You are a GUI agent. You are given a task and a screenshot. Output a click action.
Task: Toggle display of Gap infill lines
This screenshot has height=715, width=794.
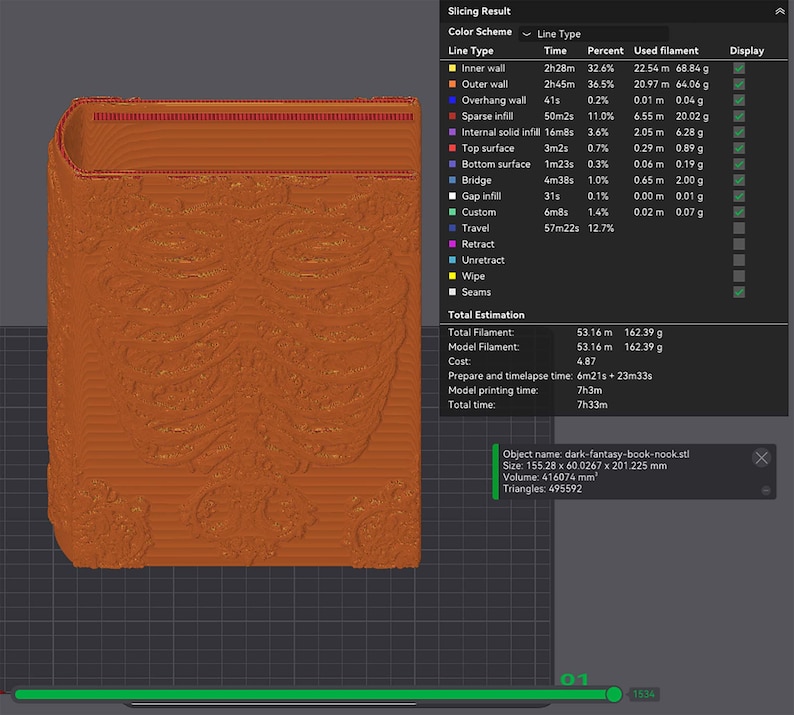[x=739, y=196]
